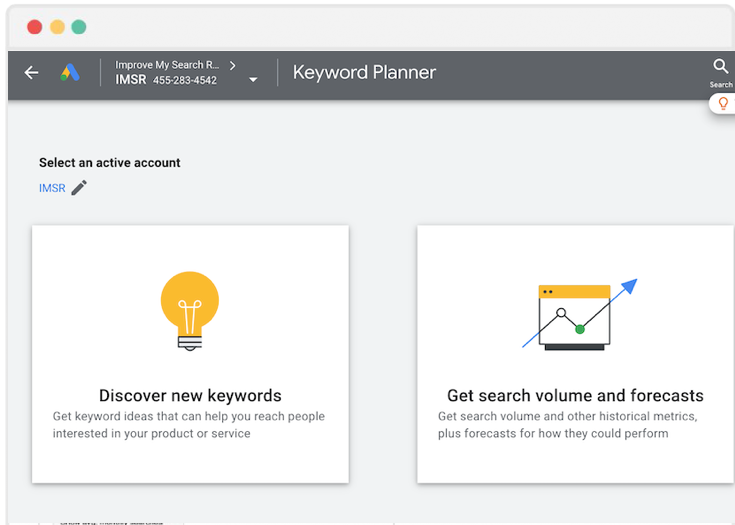Open the blue IMSR account link
The width and height of the screenshot is (735, 525).
pyautogui.click(x=52, y=188)
